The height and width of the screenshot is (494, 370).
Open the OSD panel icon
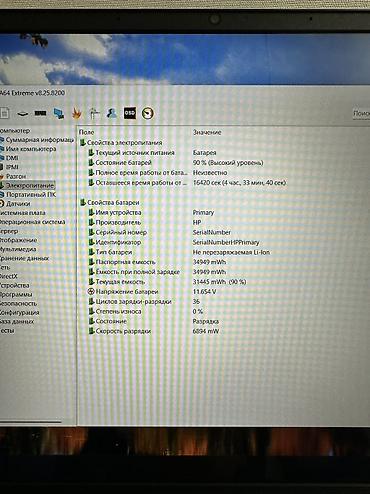[x=130, y=113]
